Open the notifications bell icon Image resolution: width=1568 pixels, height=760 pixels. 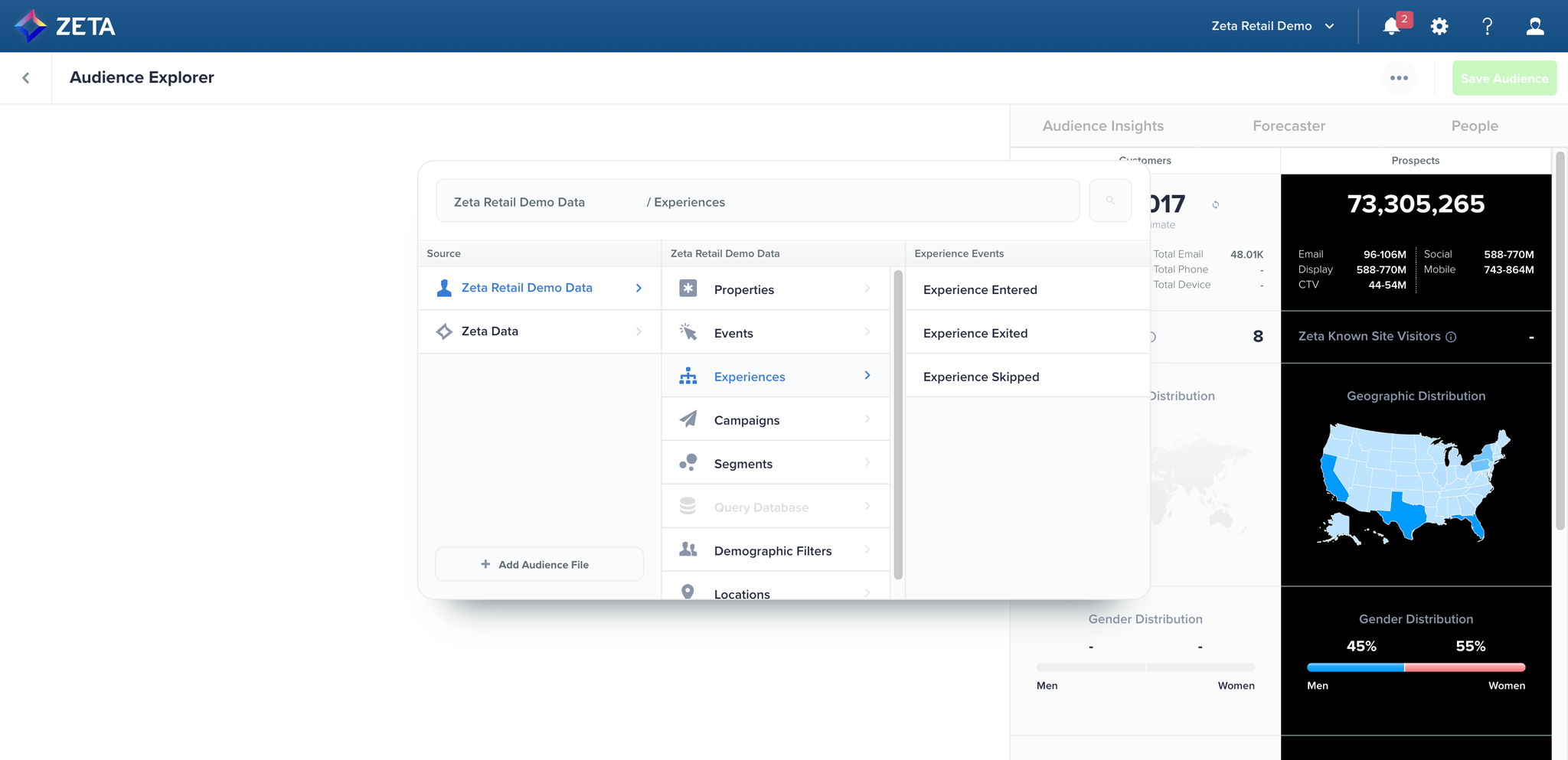[x=1392, y=27]
